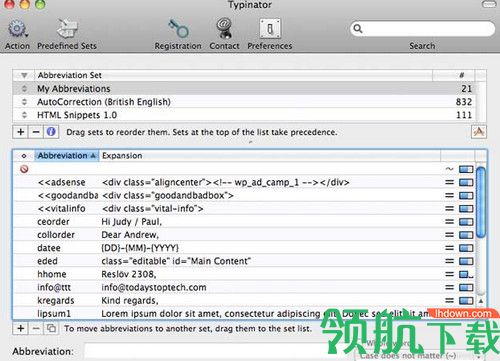Show set info with the blue i button
Image resolution: width=500 pixels, height=361 pixels.
click(51, 132)
